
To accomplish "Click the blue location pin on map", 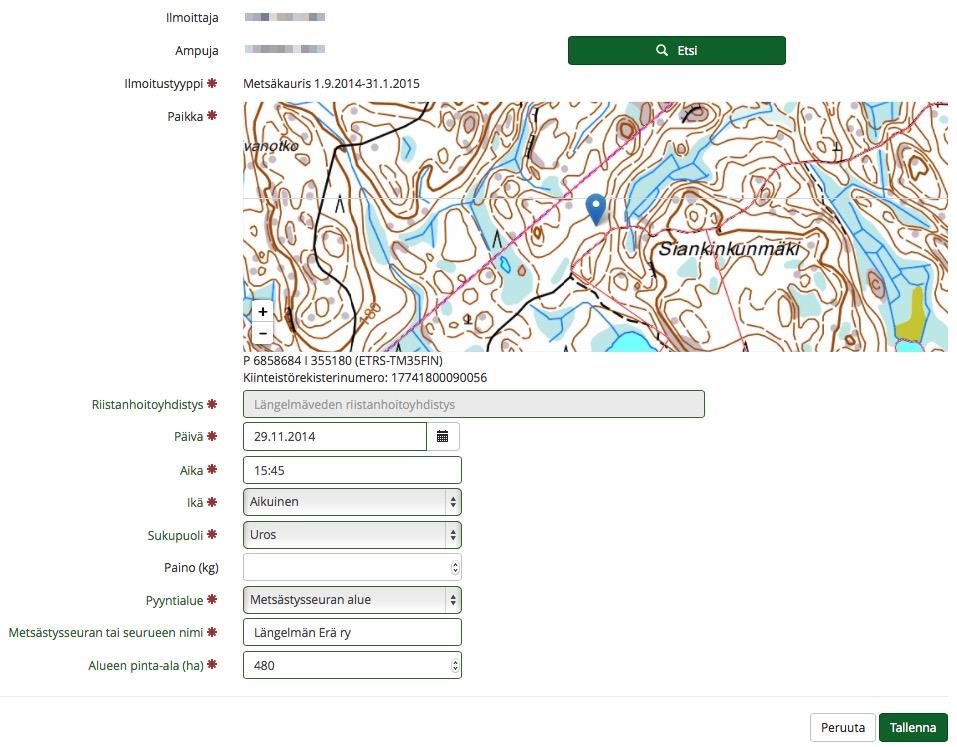I will pyautogui.click(x=596, y=209).
